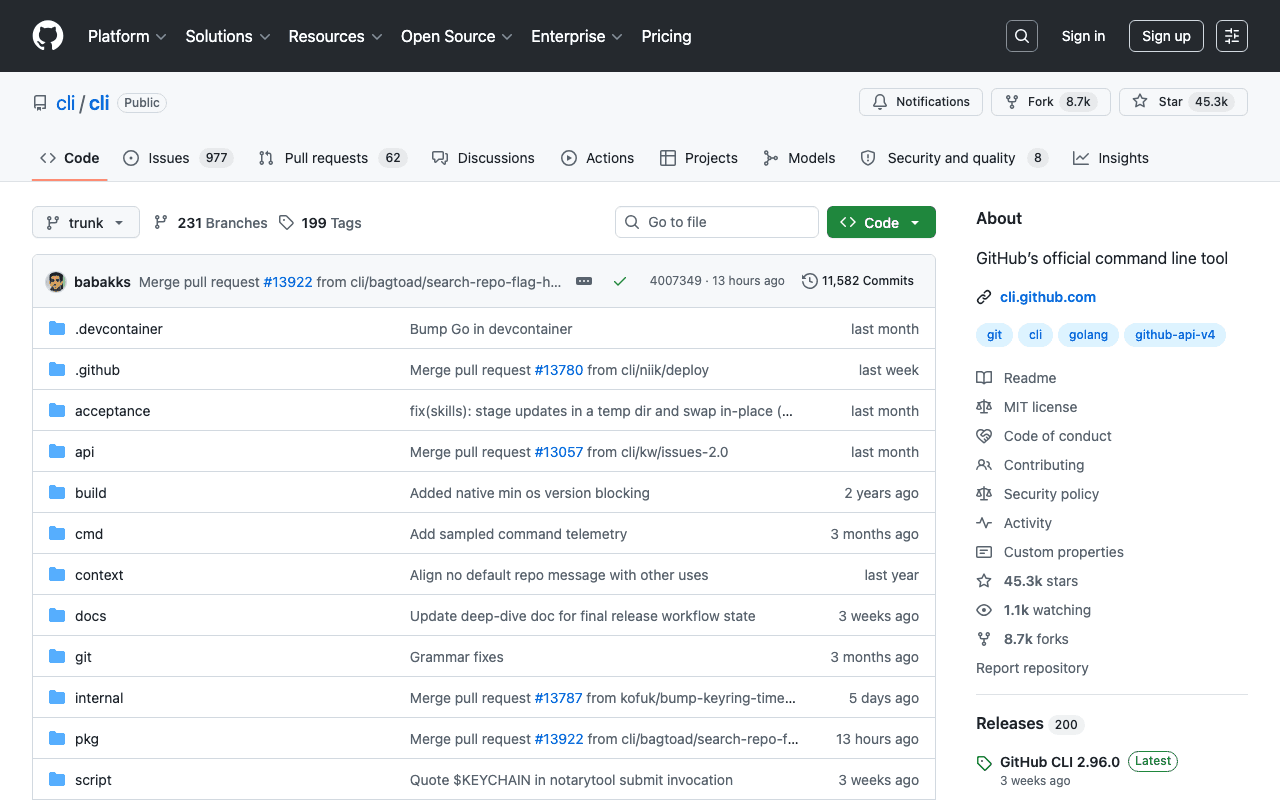Switch to the Pull requests tab
The height and width of the screenshot is (800, 1280).
click(332, 158)
